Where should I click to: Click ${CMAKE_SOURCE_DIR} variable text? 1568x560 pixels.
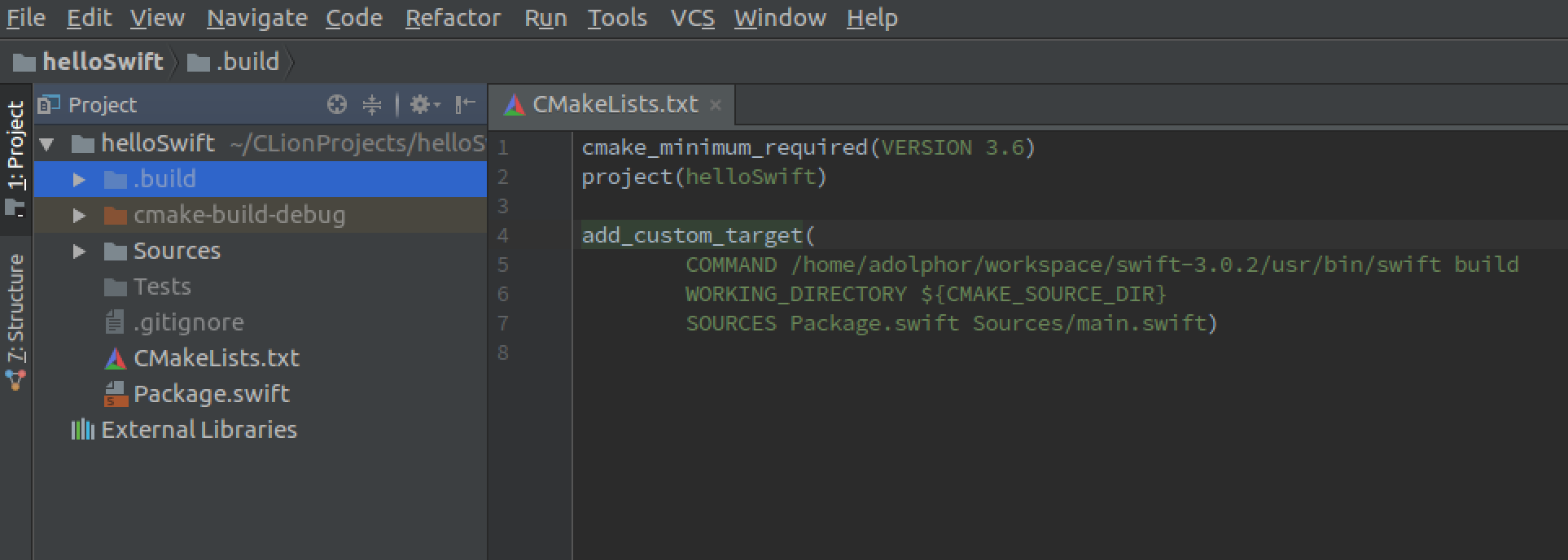[x=1044, y=294]
